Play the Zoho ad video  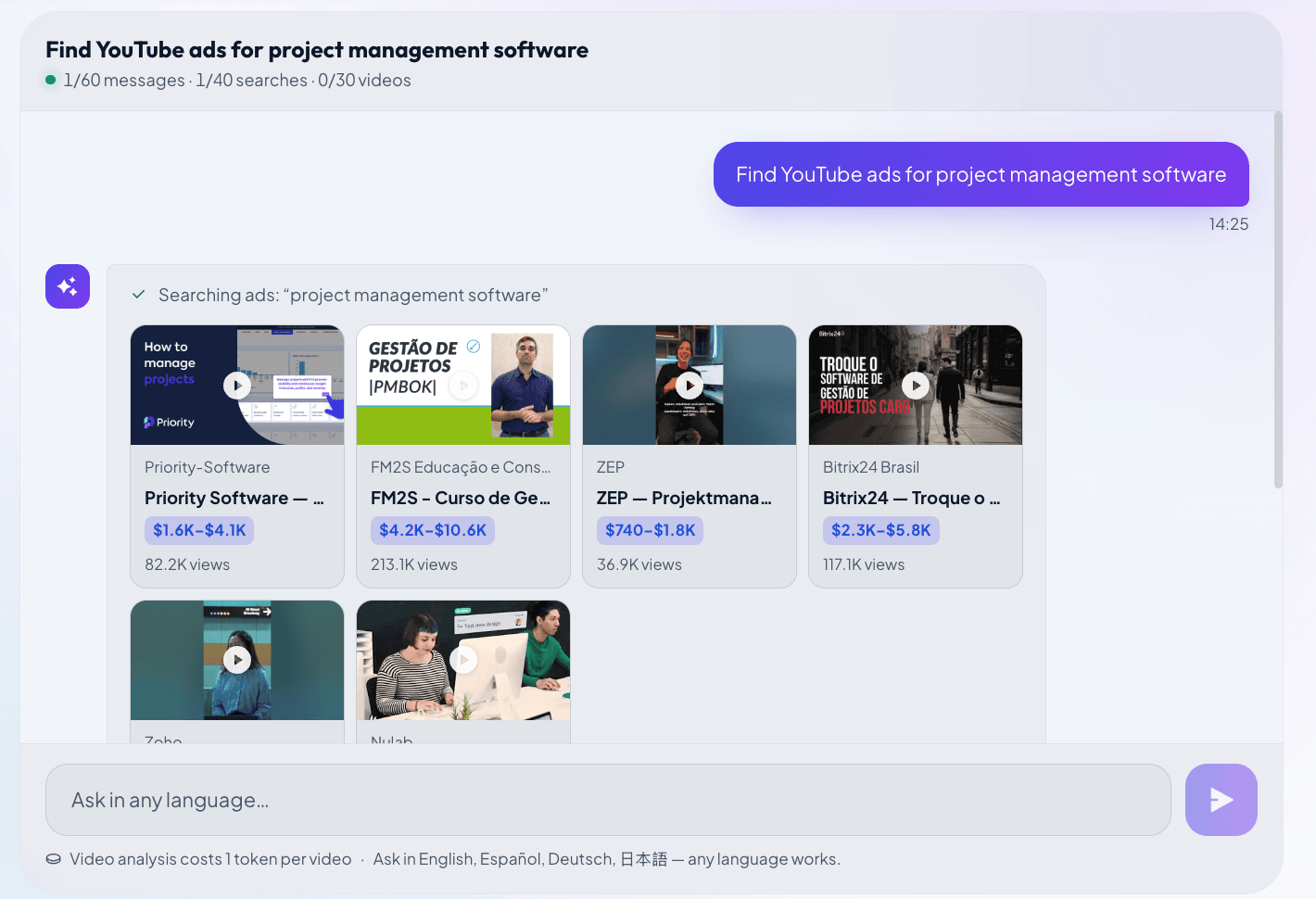pyautogui.click(x=237, y=660)
